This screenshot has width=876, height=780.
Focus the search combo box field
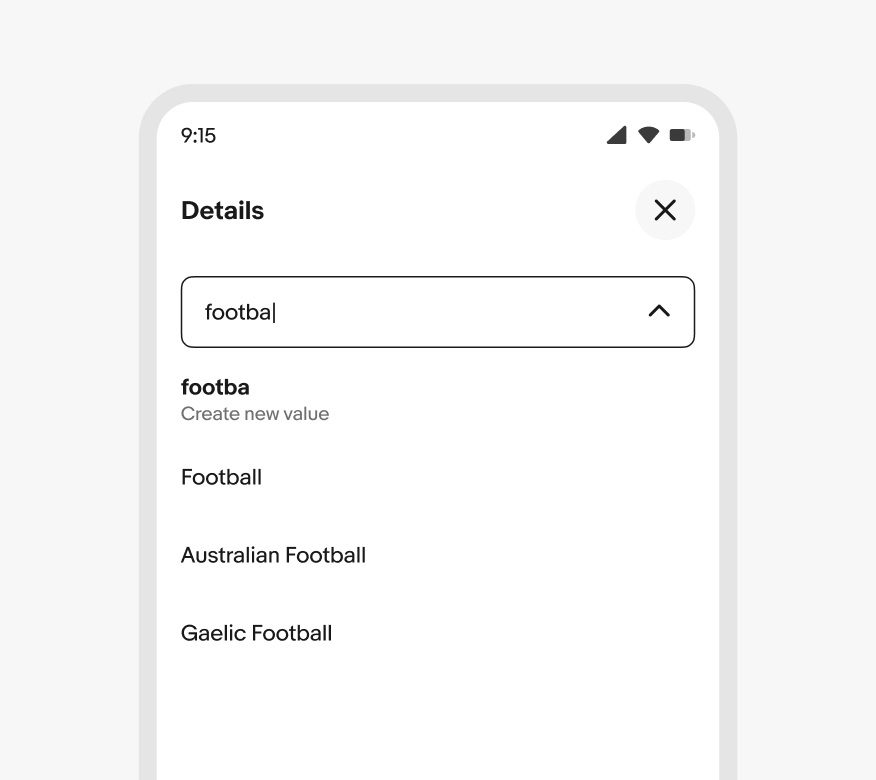[x=438, y=312]
